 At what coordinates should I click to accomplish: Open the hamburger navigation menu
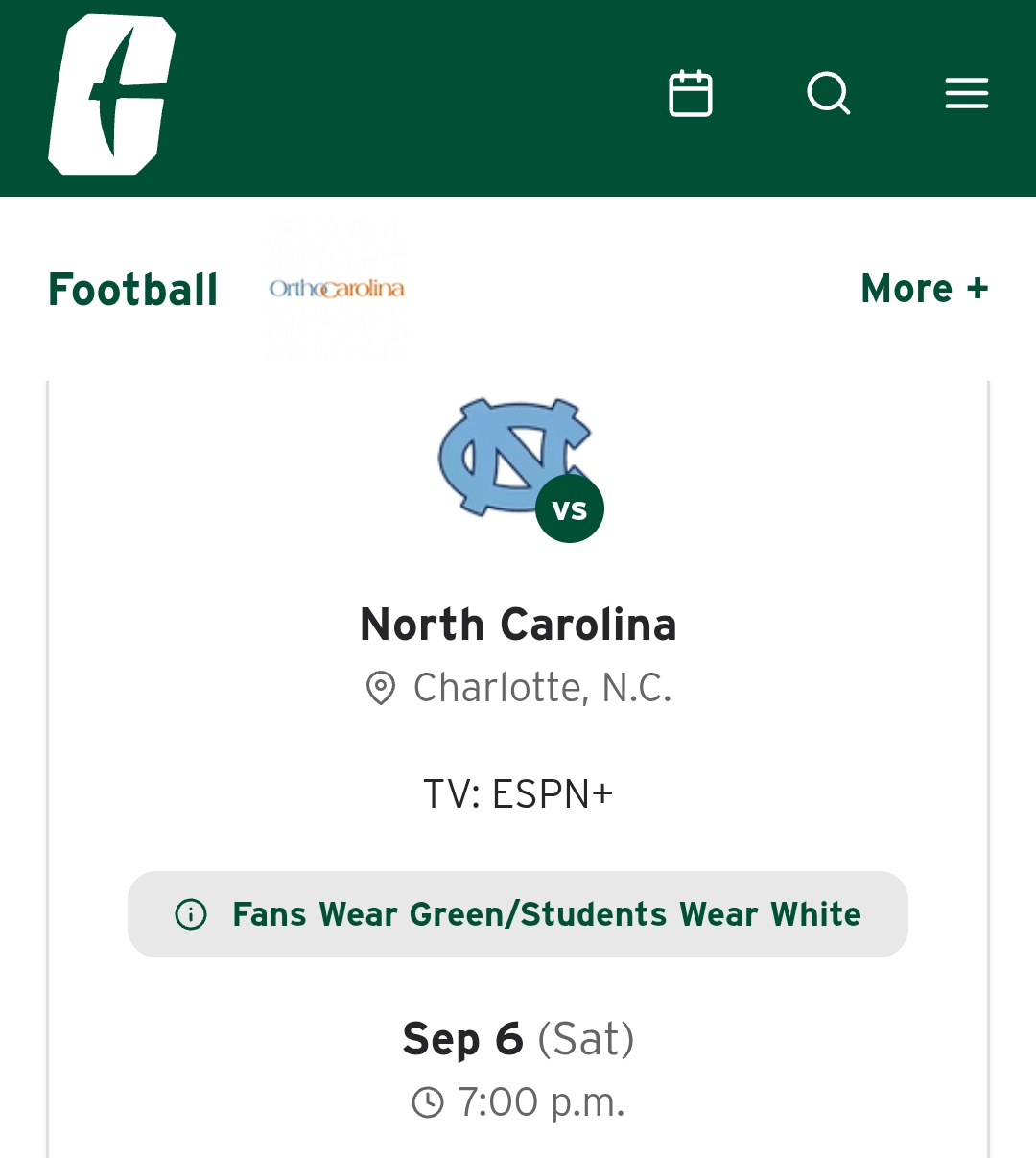966,94
